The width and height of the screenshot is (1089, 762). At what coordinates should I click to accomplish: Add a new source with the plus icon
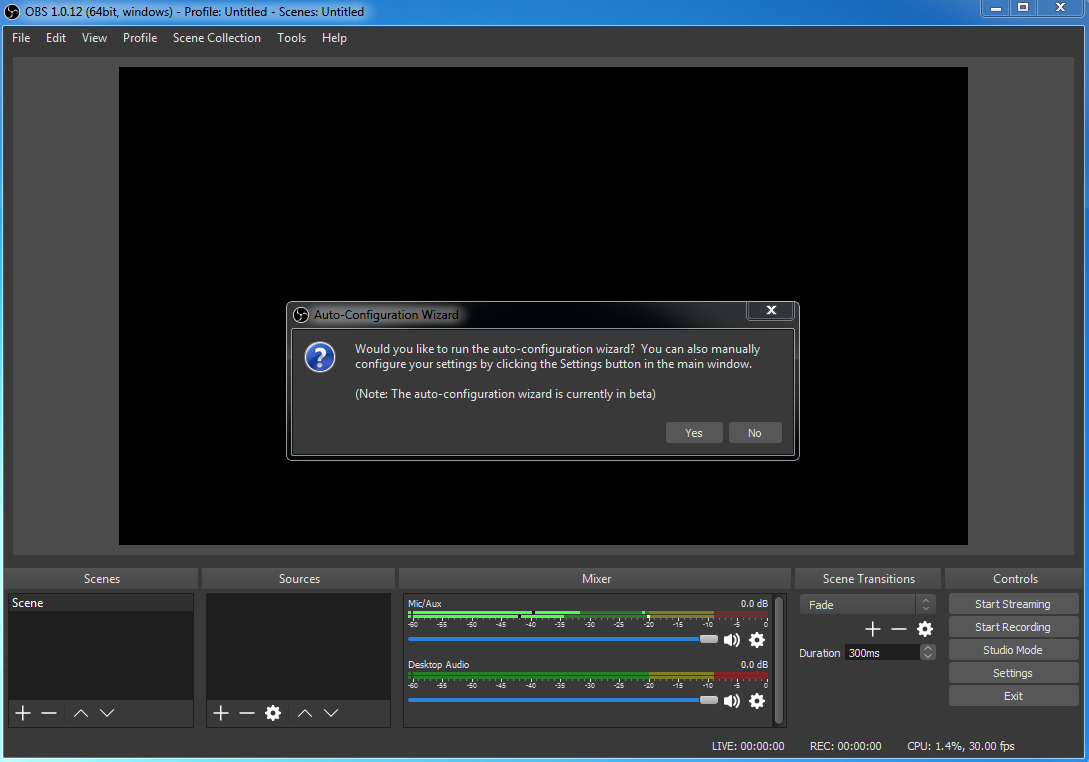(221, 713)
